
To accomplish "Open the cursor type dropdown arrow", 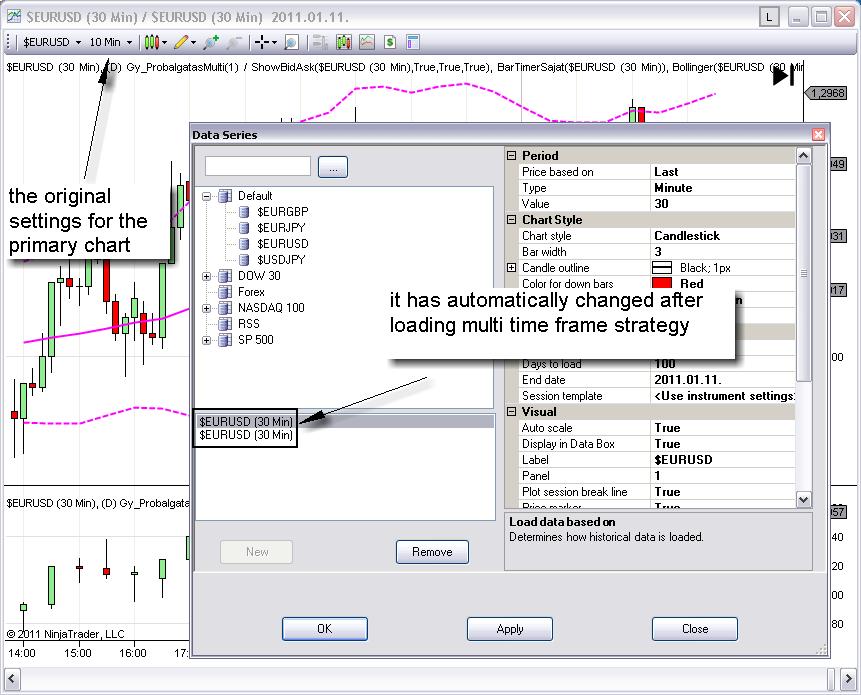I will point(275,42).
